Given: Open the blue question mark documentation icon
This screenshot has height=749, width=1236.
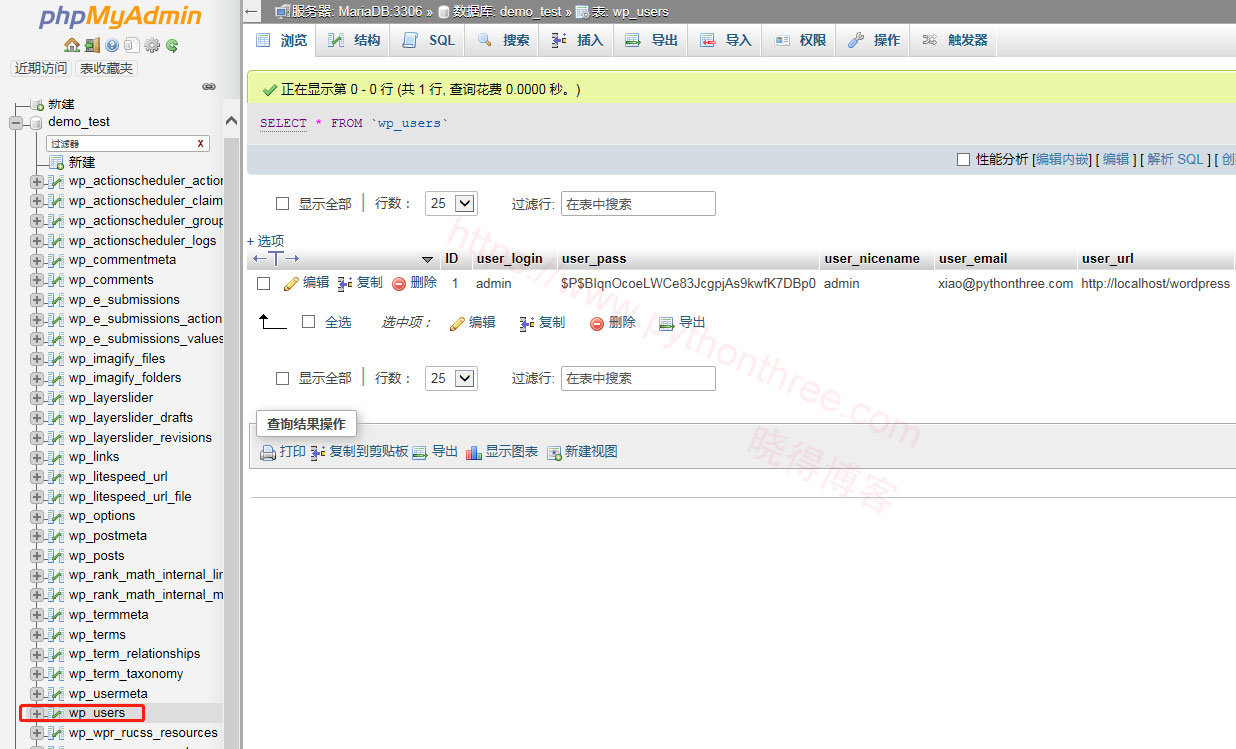Looking at the screenshot, I should pos(112,45).
